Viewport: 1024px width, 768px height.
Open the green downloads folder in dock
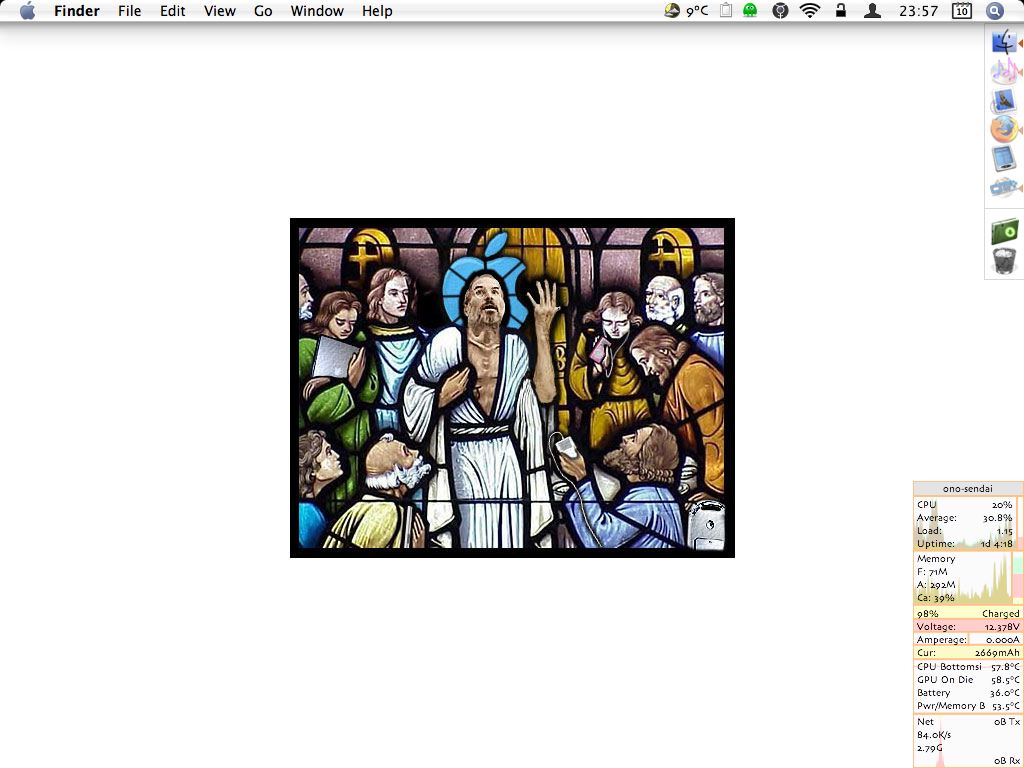point(1004,232)
